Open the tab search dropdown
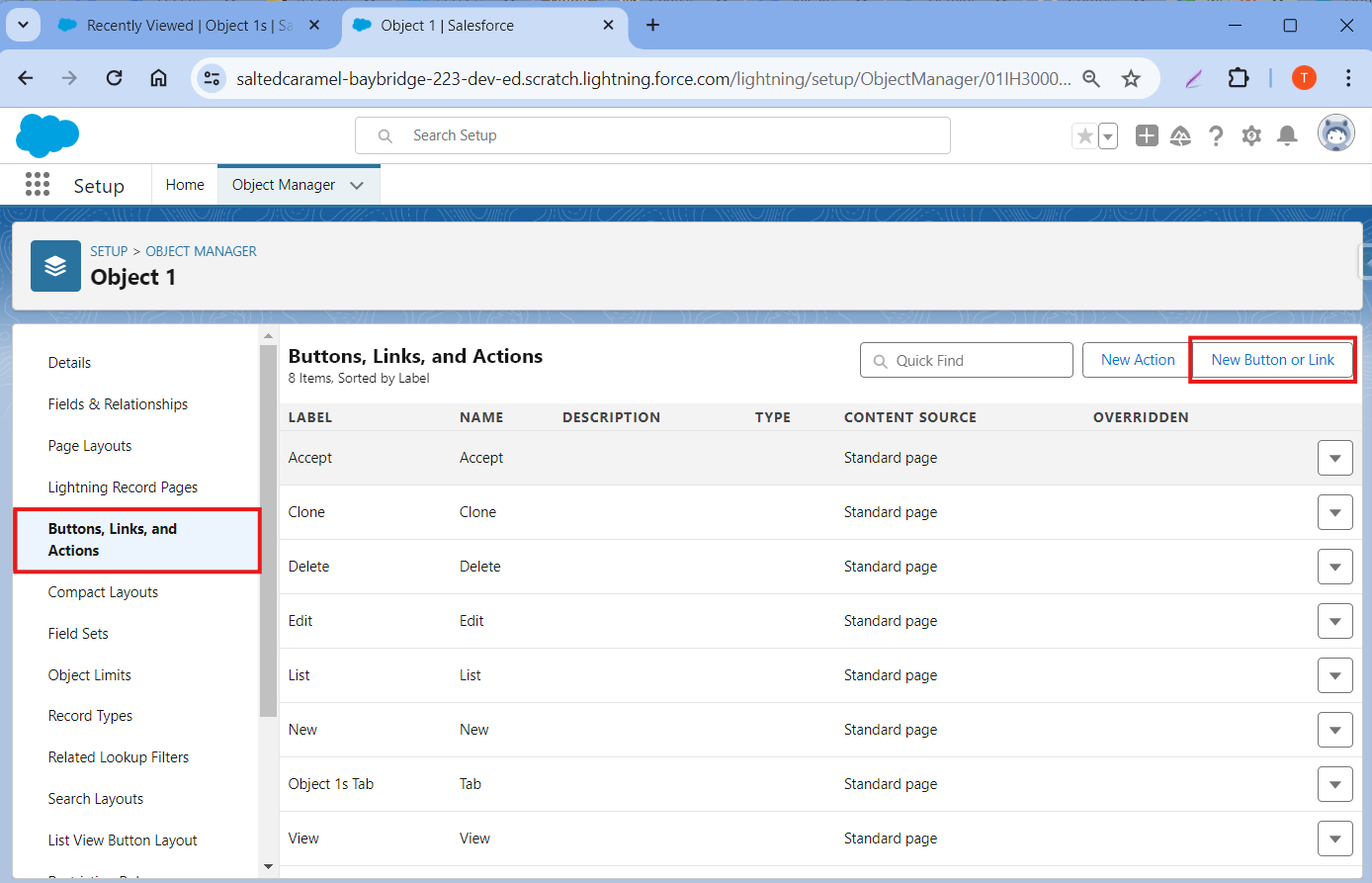 [23, 25]
